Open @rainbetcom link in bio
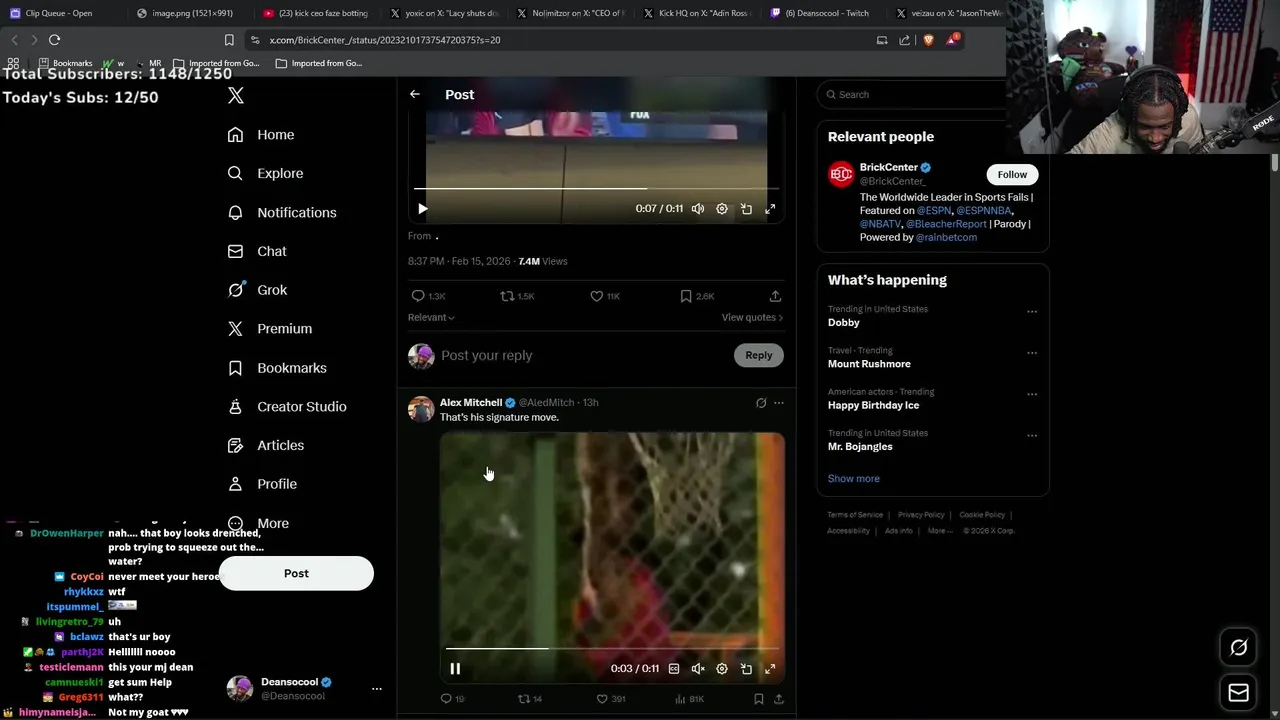 coord(946,238)
